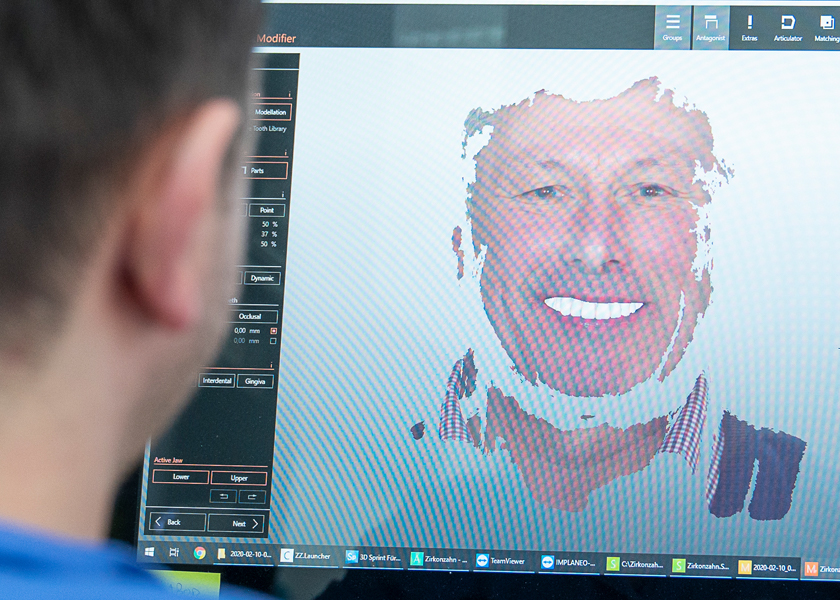Set Upper as the active jaw
This screenshot has height=600, width=840.
(239, 478)
